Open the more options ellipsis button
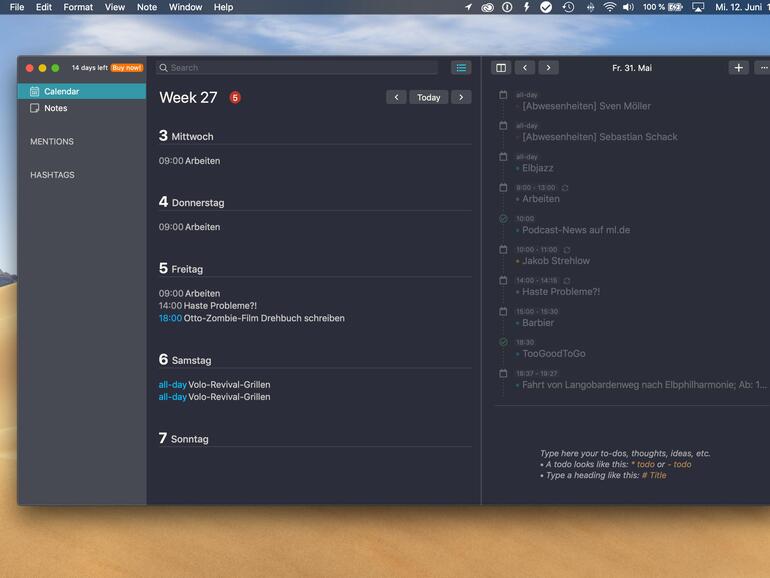 763,68
